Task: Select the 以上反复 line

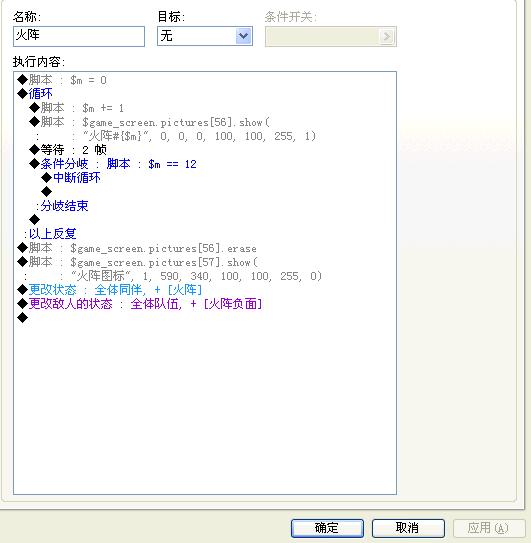Action: point(50,234)
